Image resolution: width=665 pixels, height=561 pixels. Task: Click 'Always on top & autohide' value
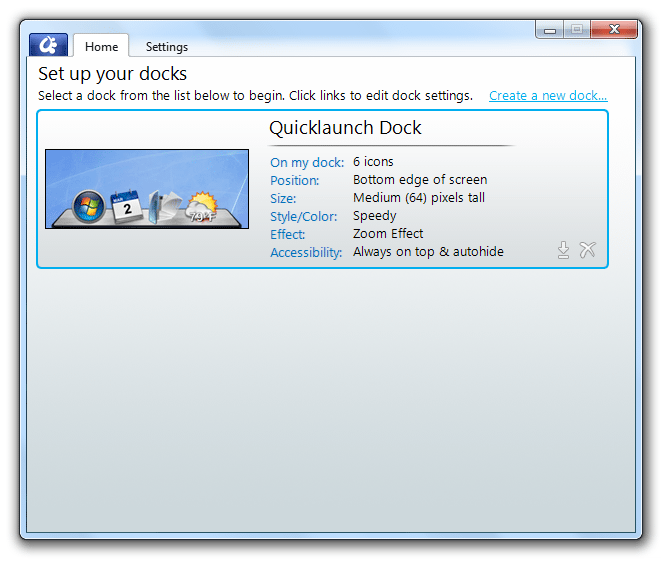click(x=428, y=251)
